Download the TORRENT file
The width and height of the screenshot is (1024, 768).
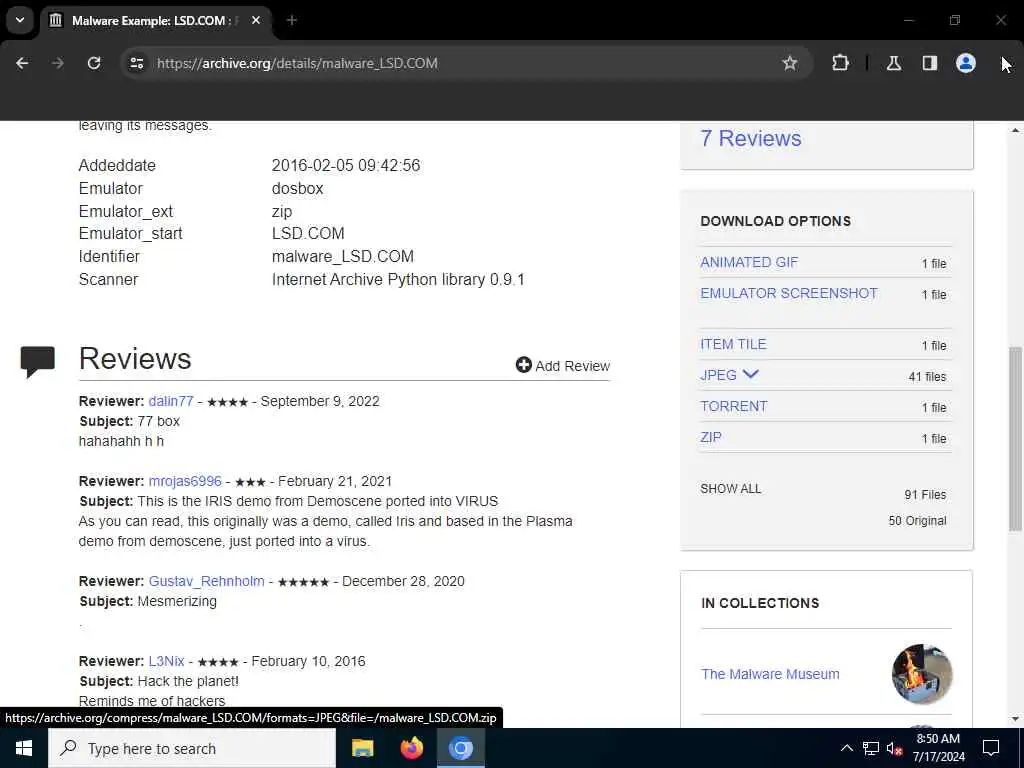[733, 406]
